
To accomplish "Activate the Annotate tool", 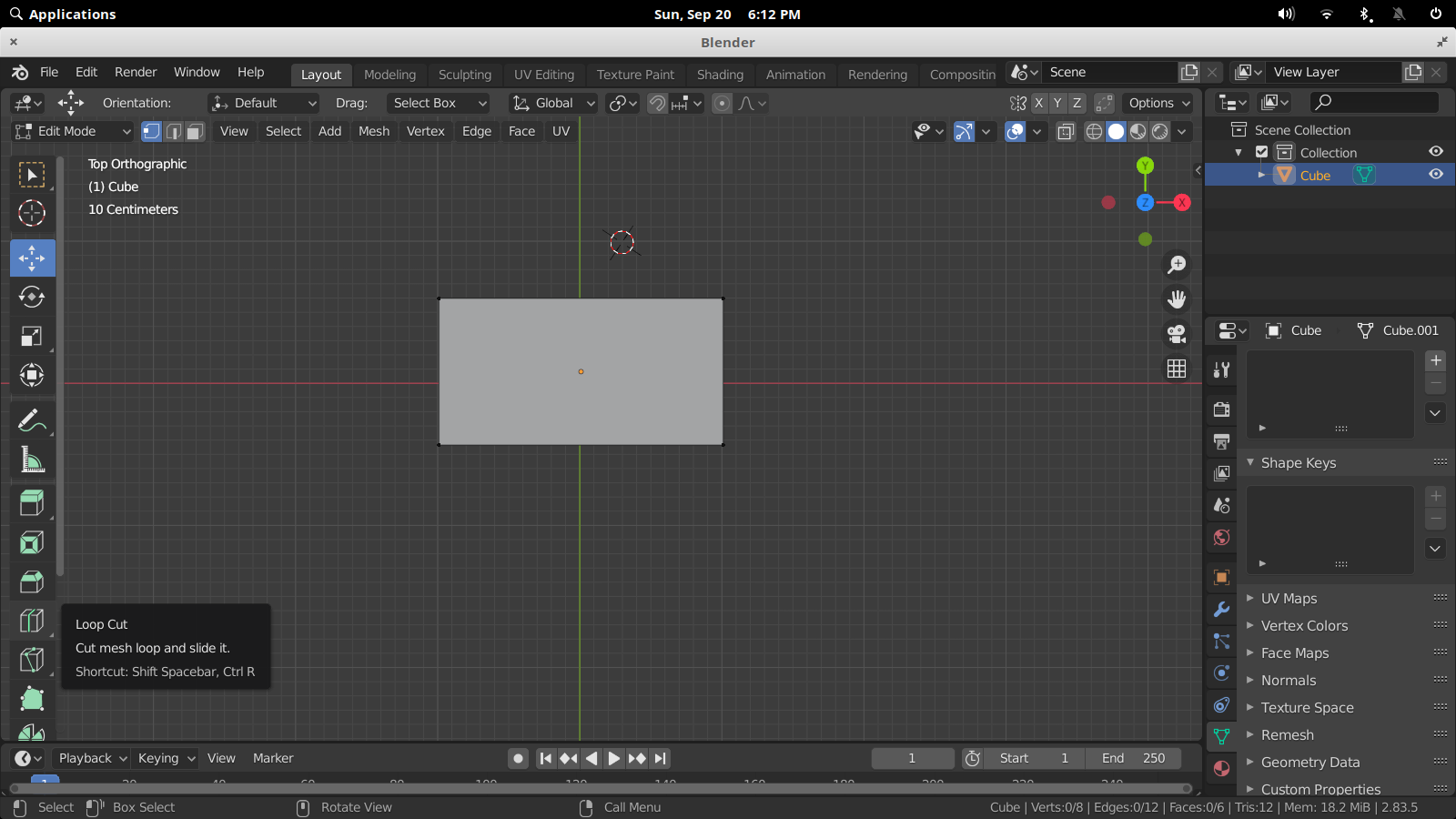I will click(x=32, y=420).
